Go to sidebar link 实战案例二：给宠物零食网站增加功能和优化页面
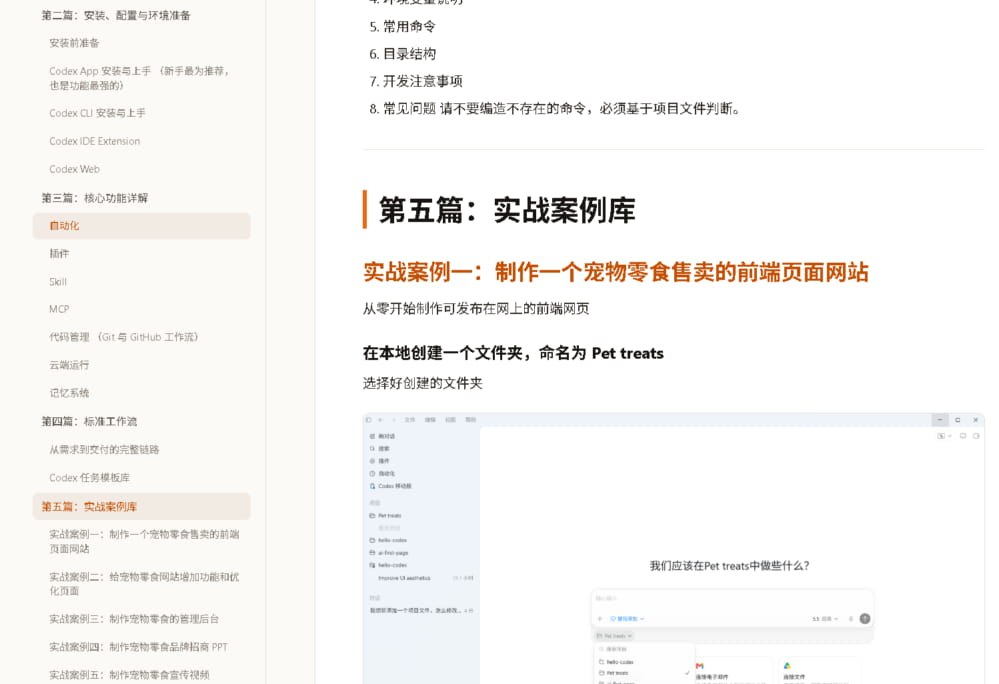This screenshot has height=684, width=999. (144, 584)
